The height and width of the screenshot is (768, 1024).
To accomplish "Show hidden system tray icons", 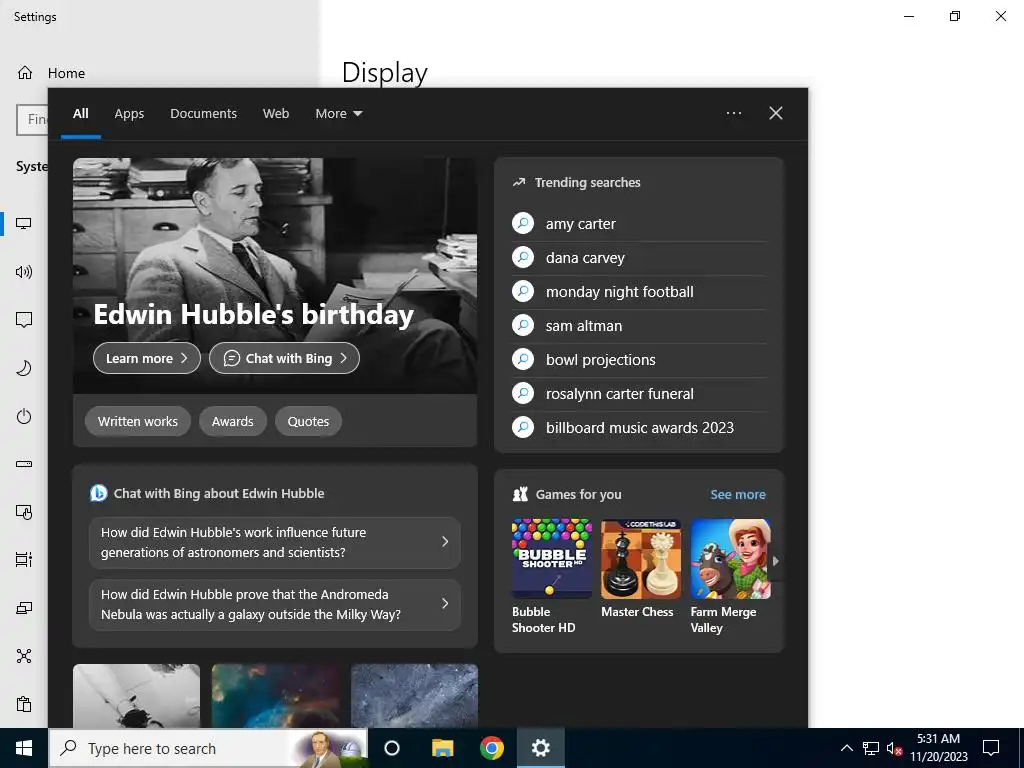I will click(x=846, y=748).
